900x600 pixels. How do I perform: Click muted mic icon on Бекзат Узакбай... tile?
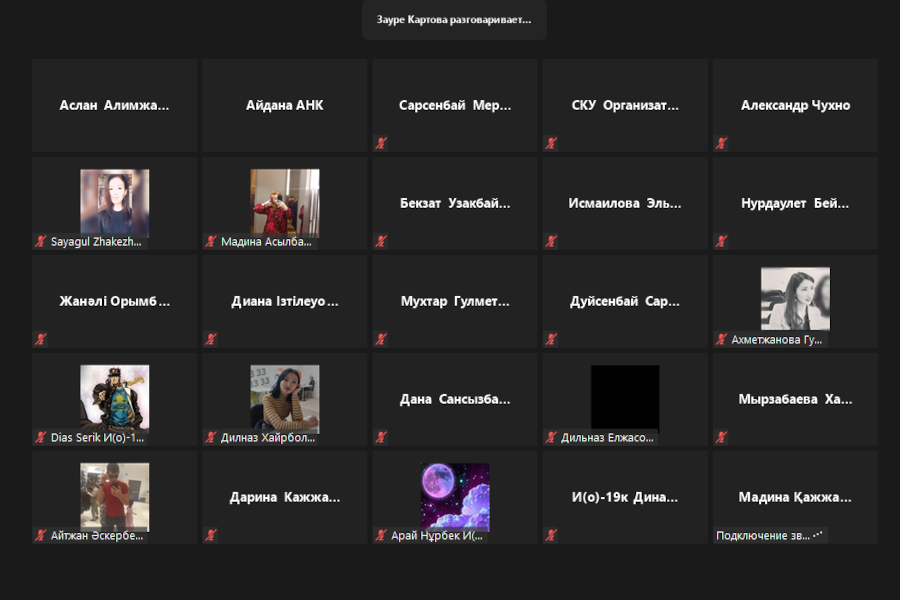(x=381, y=242)
